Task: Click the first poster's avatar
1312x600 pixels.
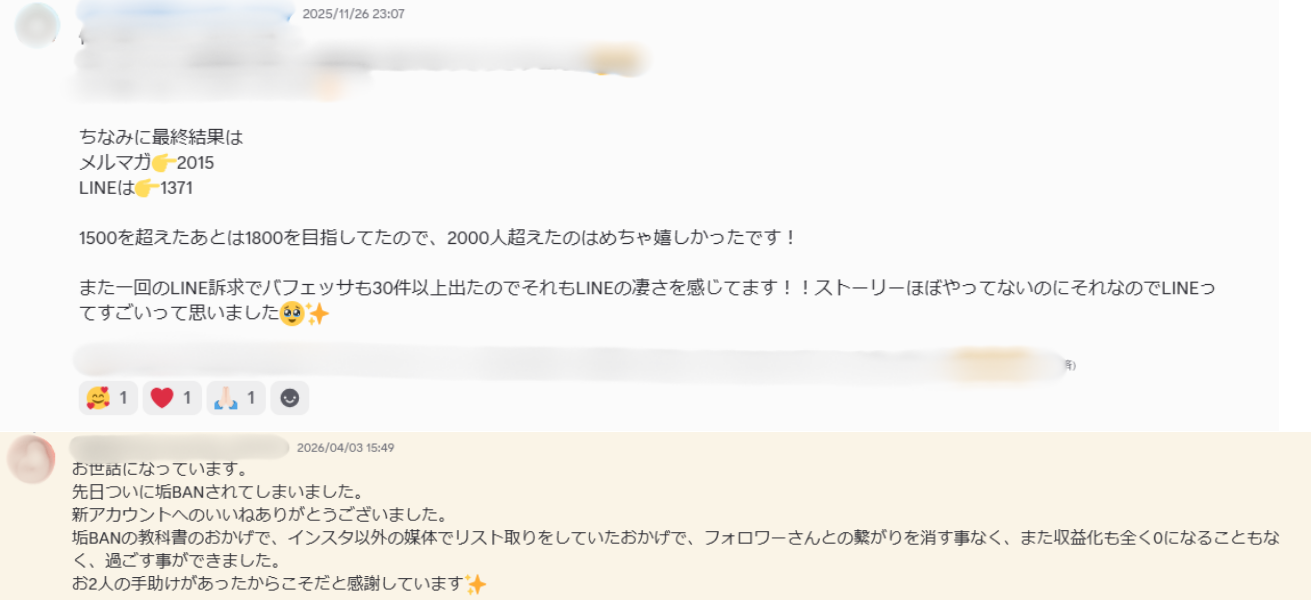Action: click(x=37, y=24)
